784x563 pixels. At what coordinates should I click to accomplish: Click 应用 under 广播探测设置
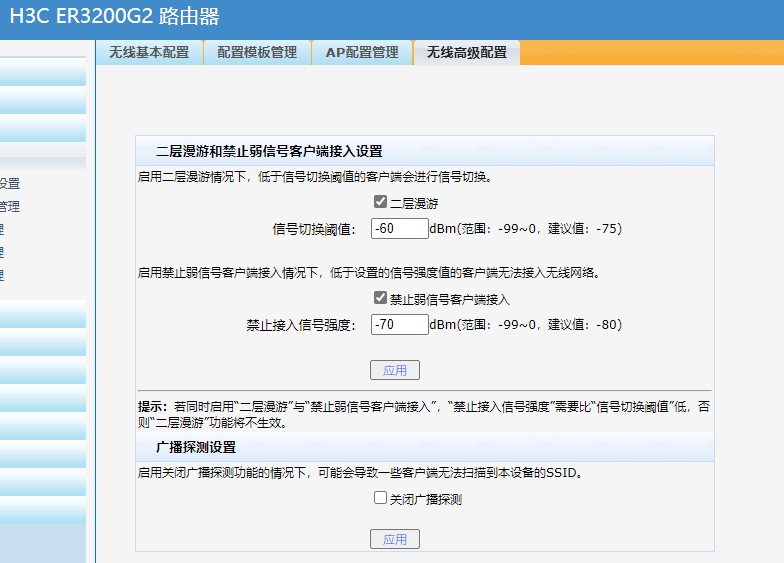[x=394, y=539]
